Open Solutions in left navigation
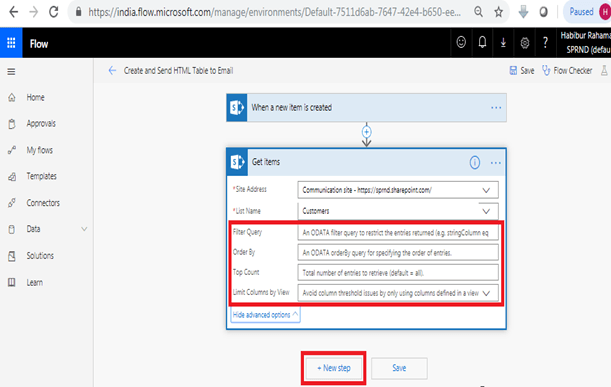This screenshot has height=387, width=611. (x=40, y=256)
